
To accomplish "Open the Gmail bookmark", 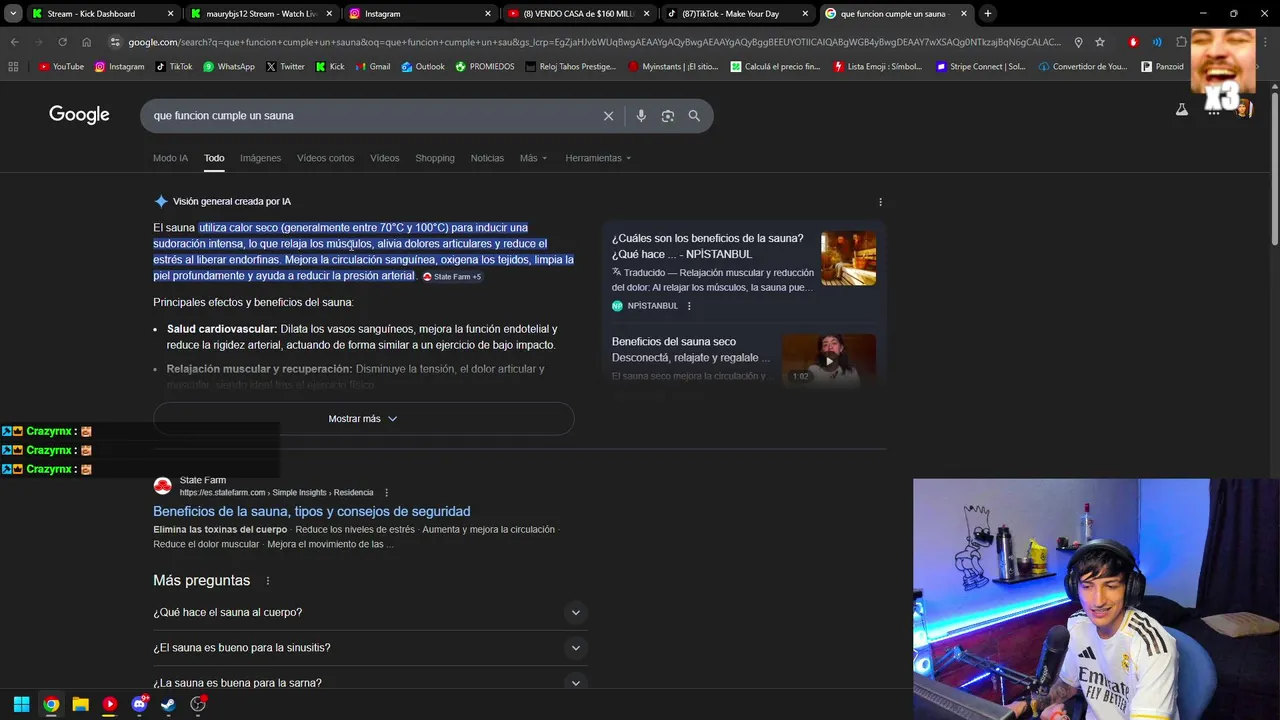I will click(x=373, y=67).
